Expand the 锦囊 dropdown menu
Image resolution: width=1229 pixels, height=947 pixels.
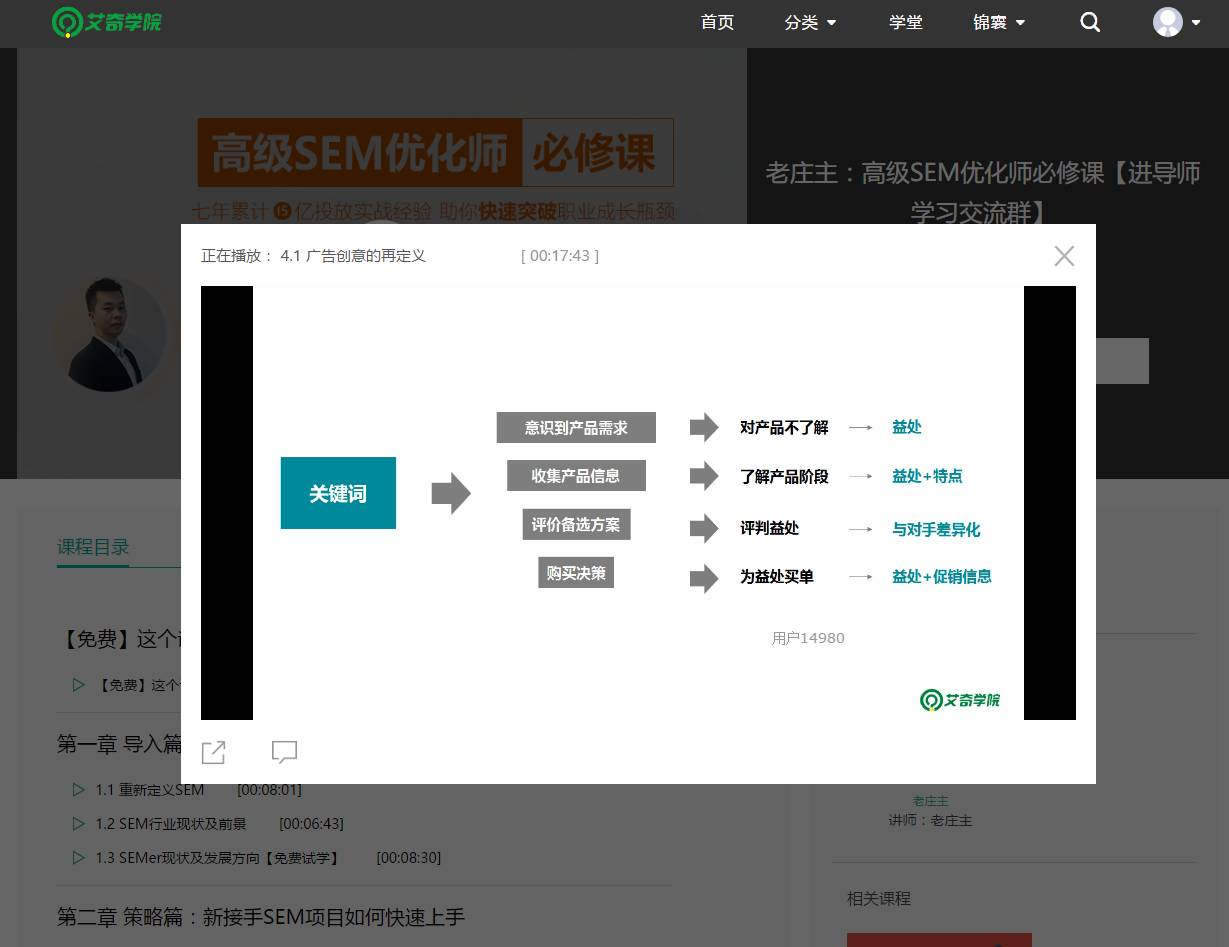[x=998, y=22]
